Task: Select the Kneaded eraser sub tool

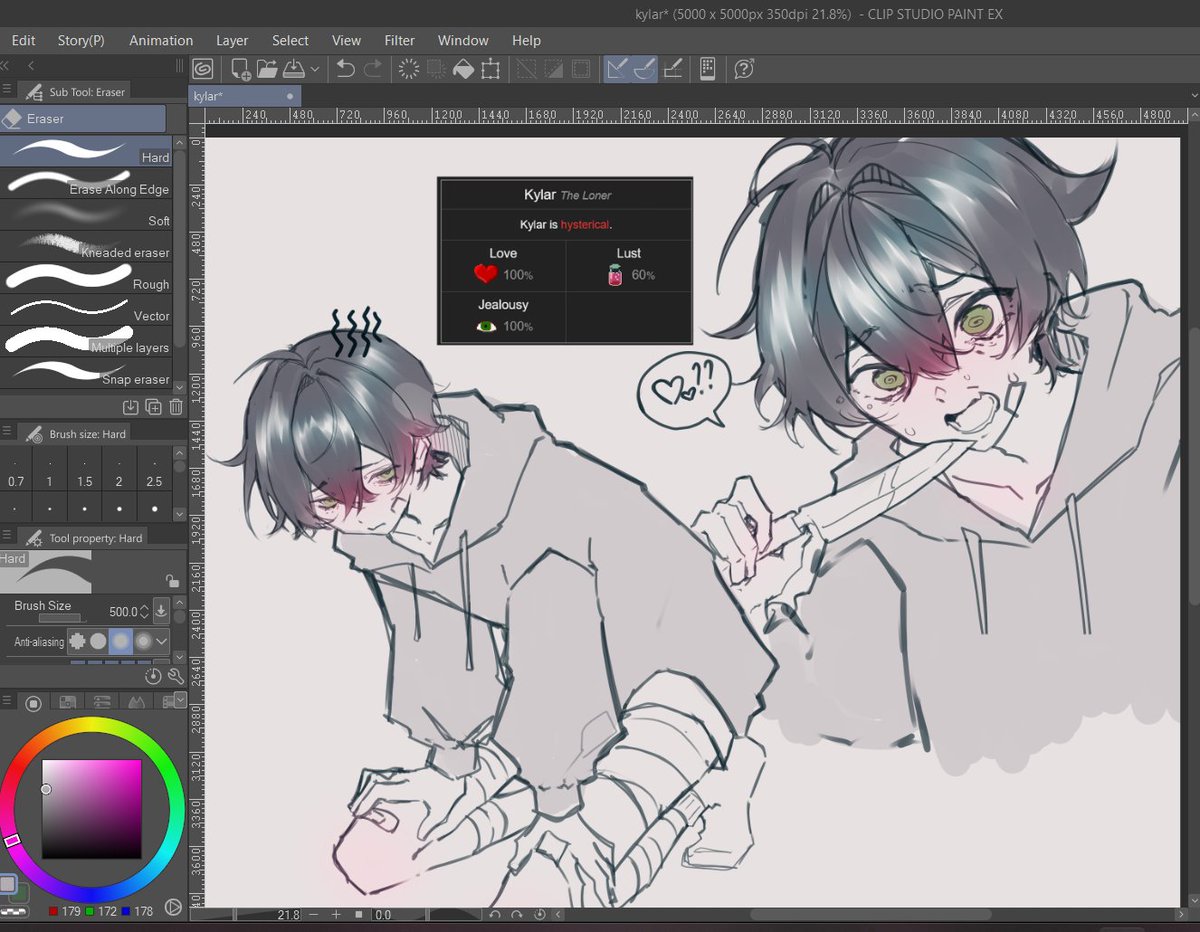Action: click(86, 245)
